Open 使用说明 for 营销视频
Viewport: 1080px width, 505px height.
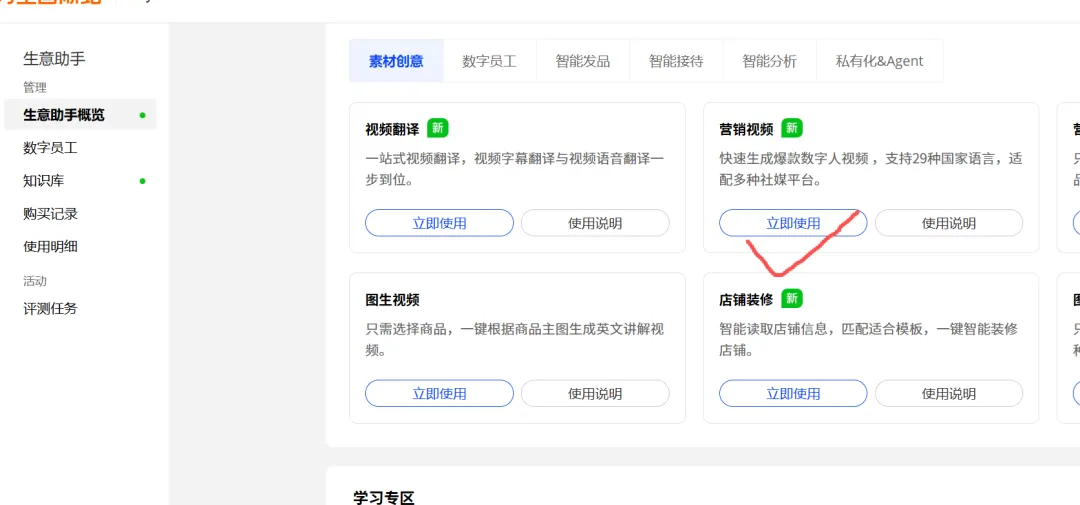[949, 223]
